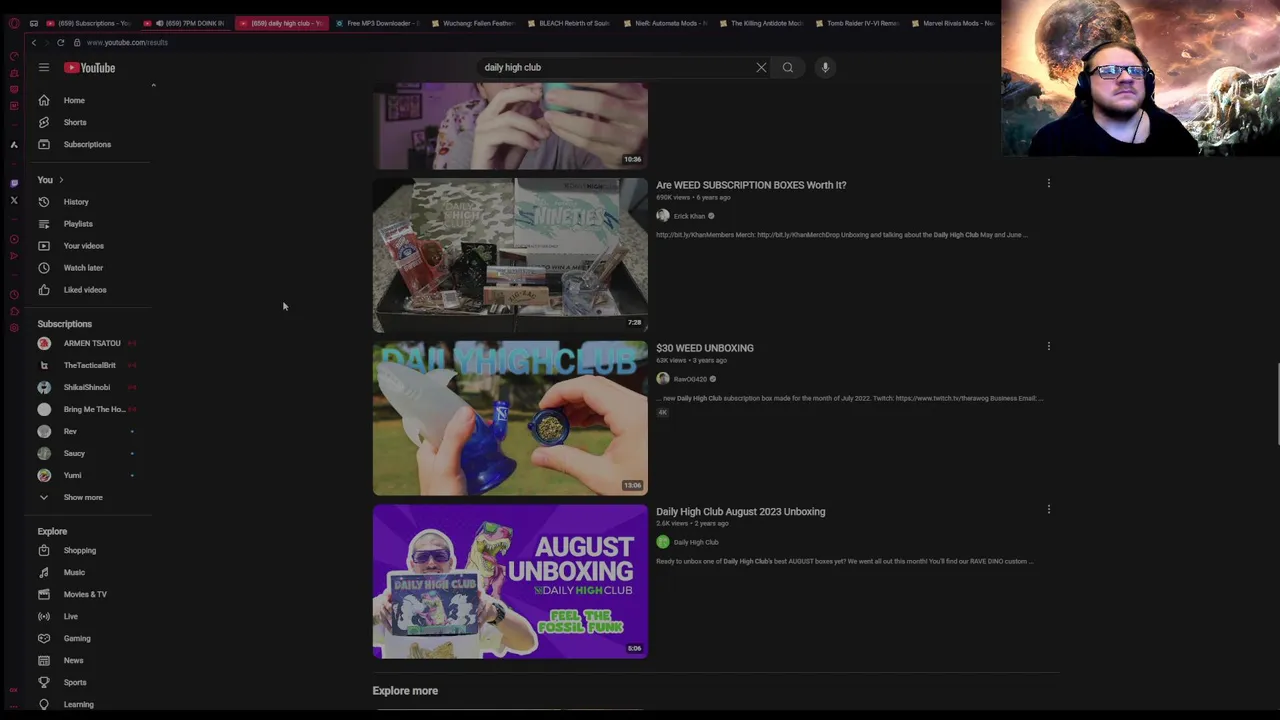Collapse the sidebar scroll-up arrow
Screen dimensions: 1280x720
(153, 86)
